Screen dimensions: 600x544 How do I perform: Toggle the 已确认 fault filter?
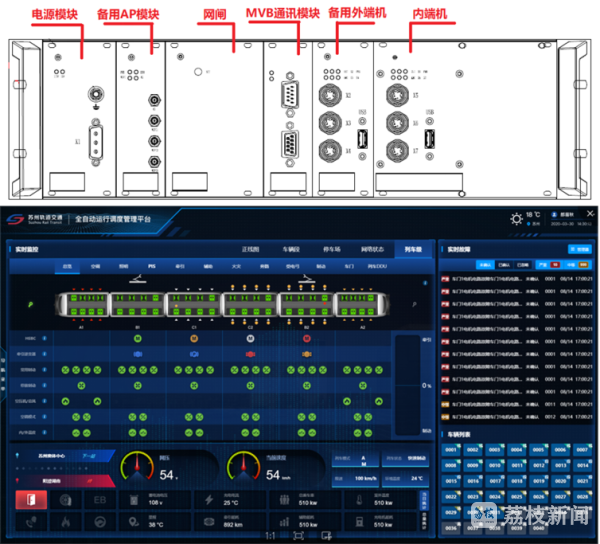tap(503, 265)
